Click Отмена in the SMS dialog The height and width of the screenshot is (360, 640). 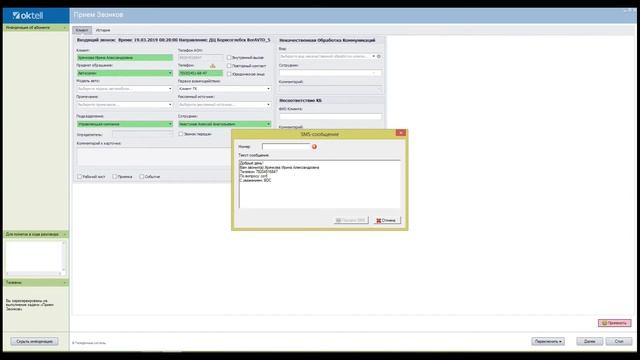pyautogui.click(x=386, y=220)
